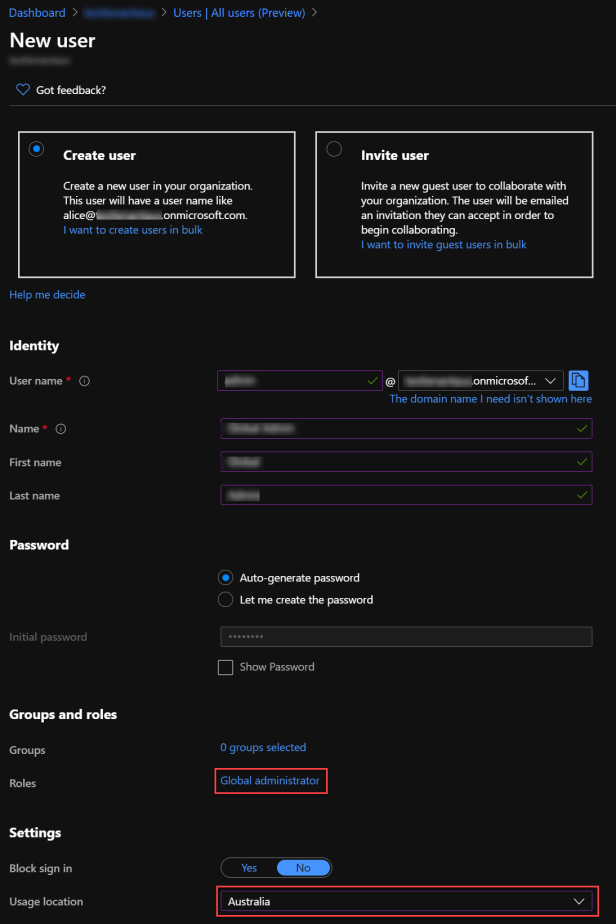Open the domain name dropdown
The width and height of the screenshot is (616, 924).
(480, 381)
